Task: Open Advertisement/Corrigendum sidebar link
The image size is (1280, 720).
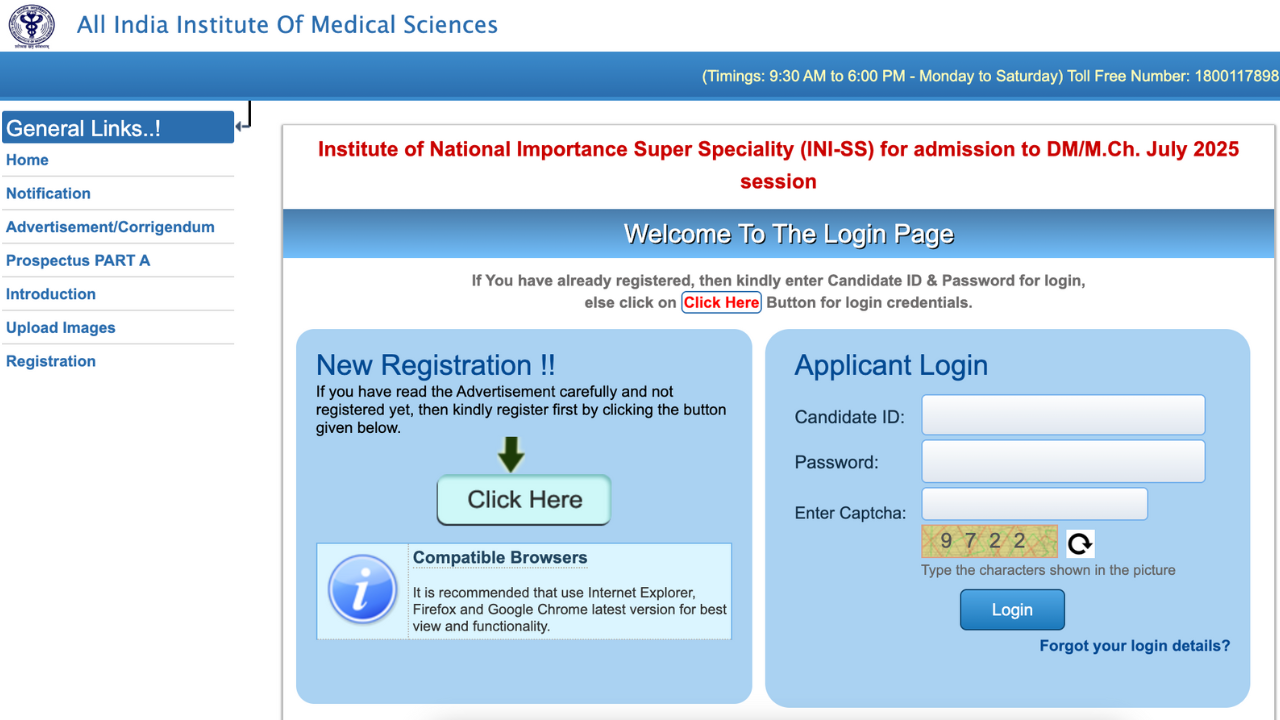Action: pyautogui.click(x=110, y=227)
